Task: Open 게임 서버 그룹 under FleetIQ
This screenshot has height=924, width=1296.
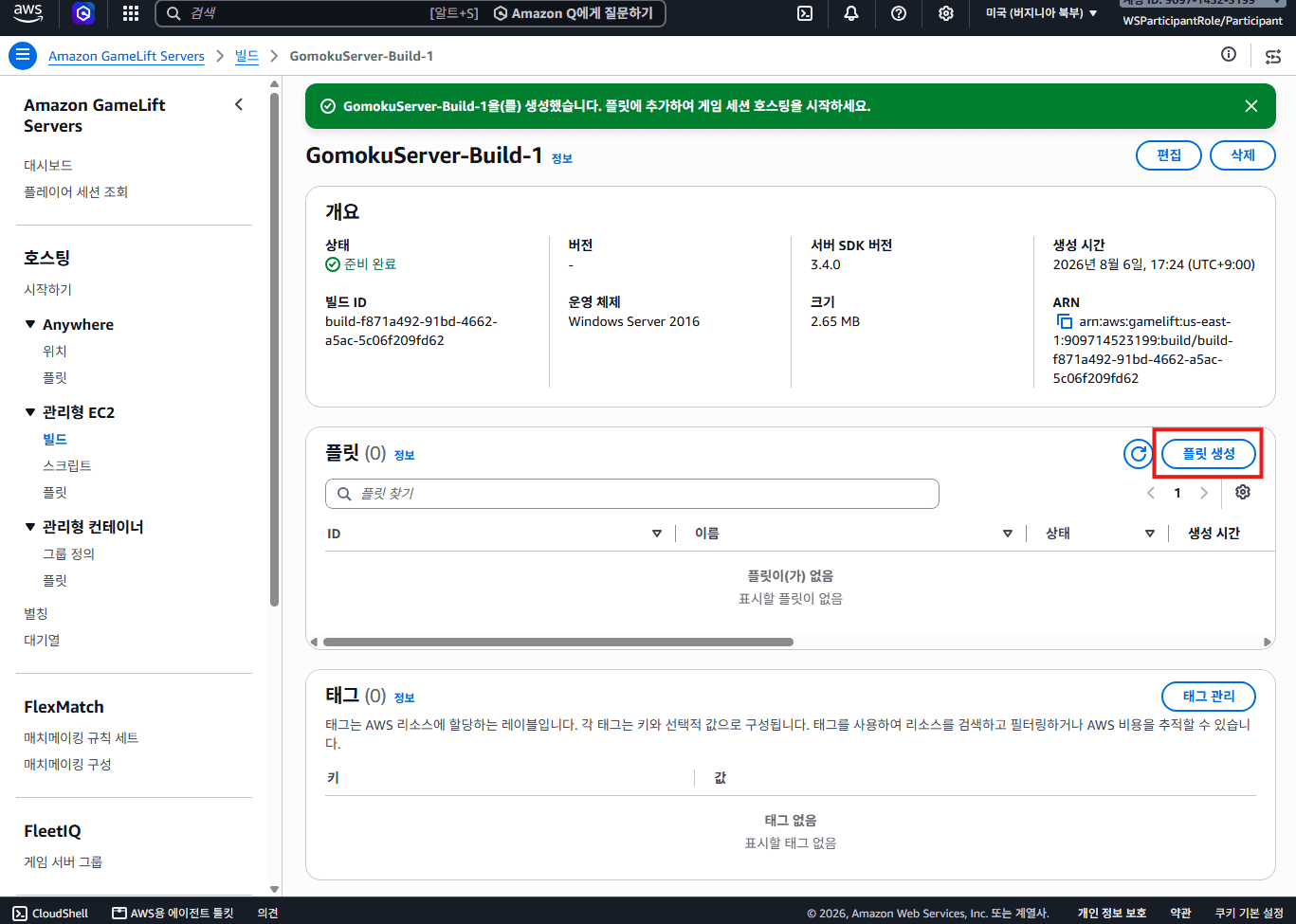Action: [64, 861]
